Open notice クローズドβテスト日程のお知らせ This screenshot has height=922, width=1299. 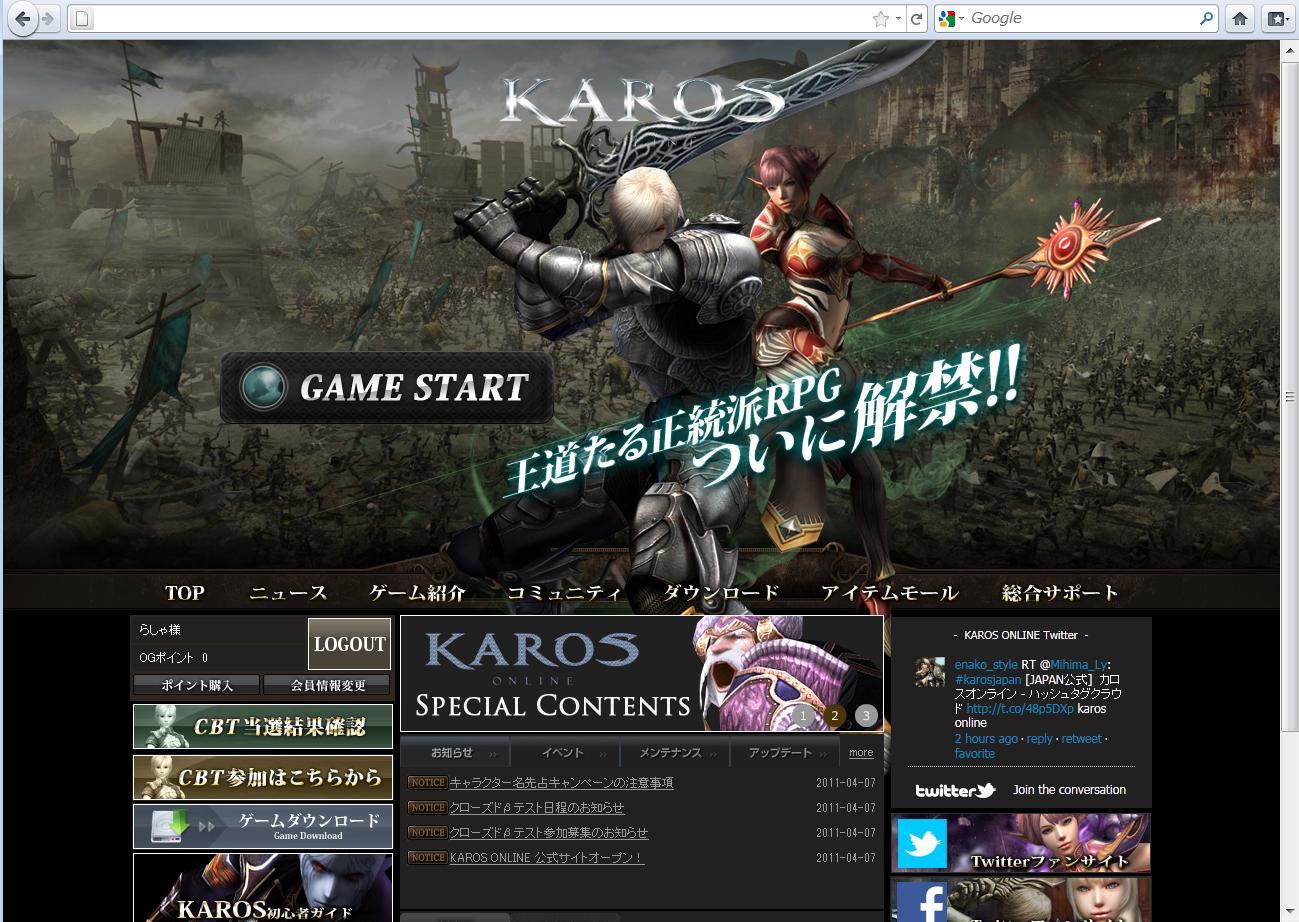(x=537, y=808)
